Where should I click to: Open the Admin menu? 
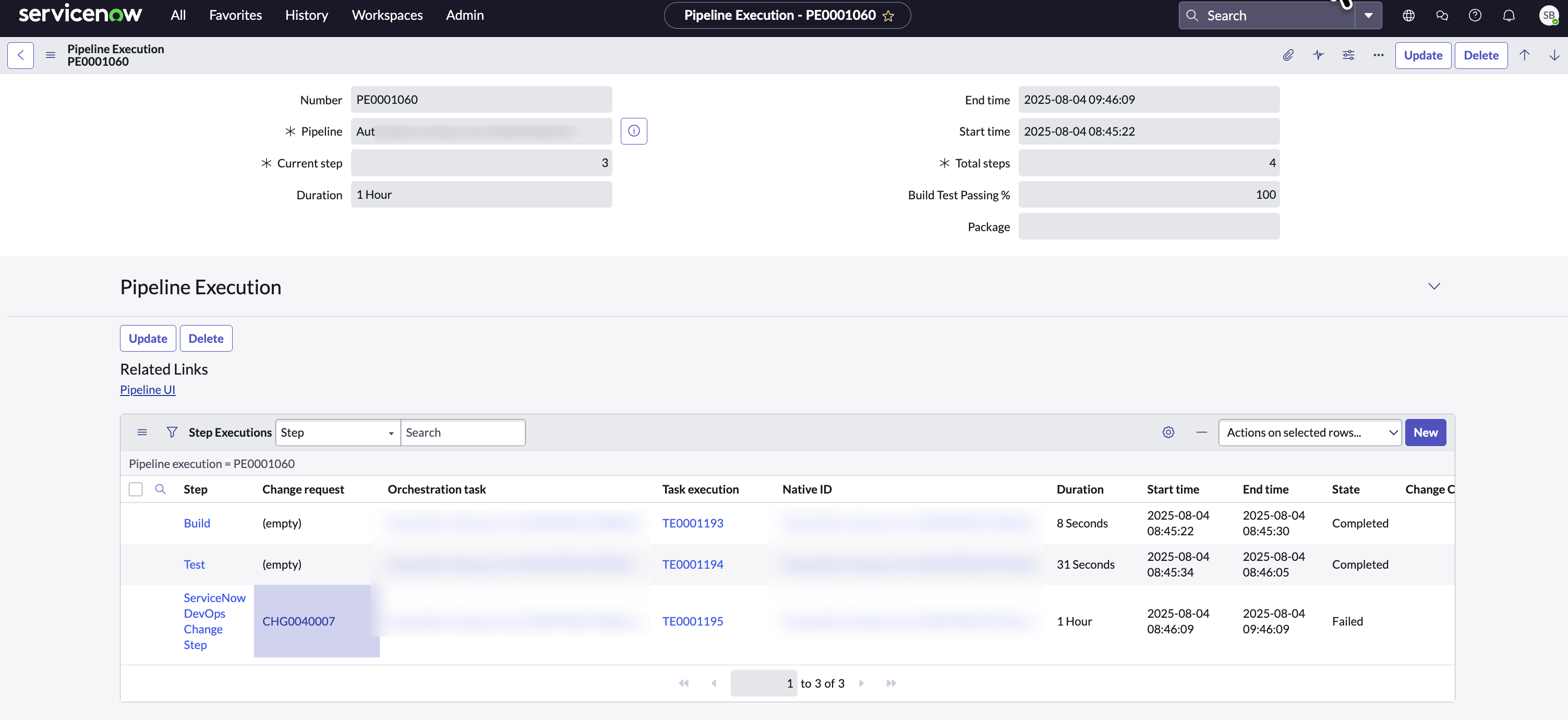click(x=464, y=15)
